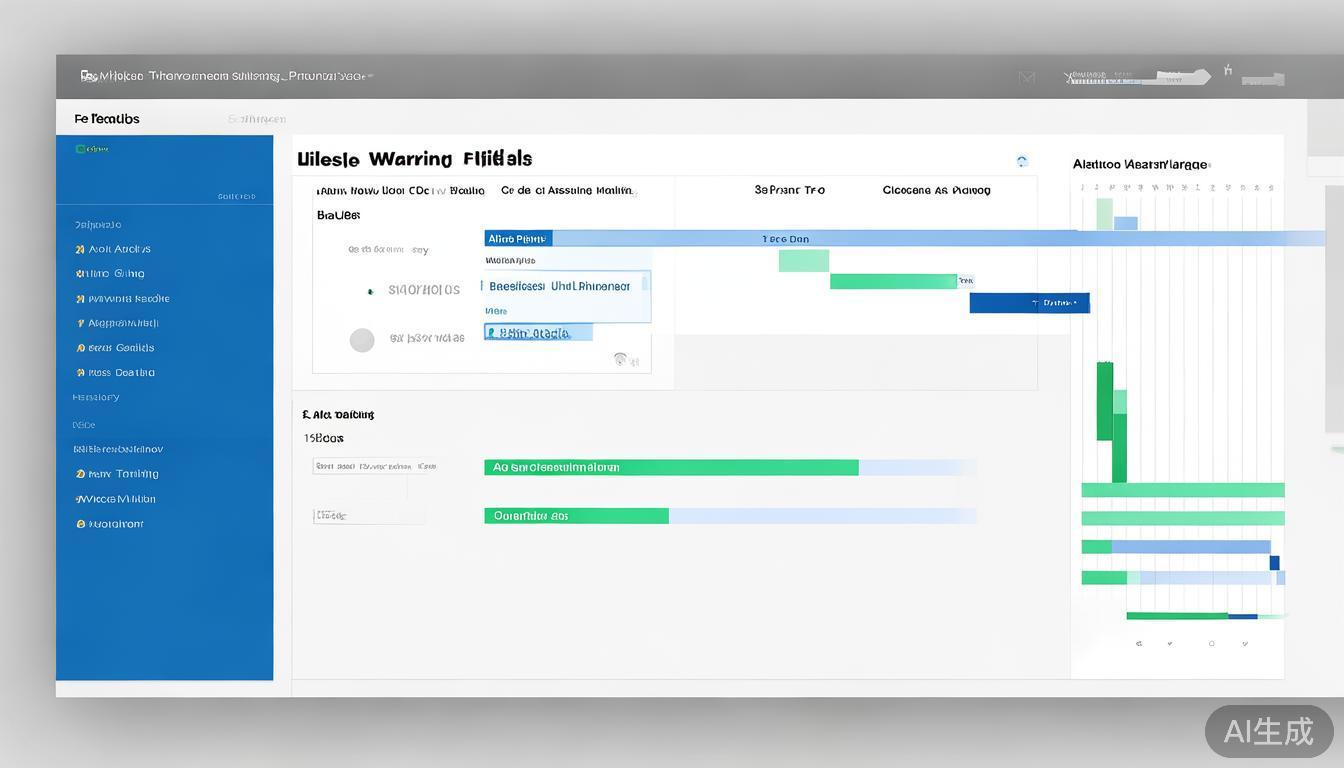Viewport: 1344px width, 768px height.
Task: Click the green 'Ooarifidos aos' progress bar
Action: [x=576, y=516]
